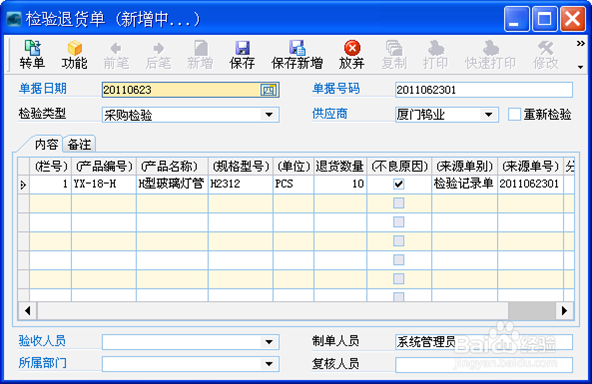Expand toolbar overflow chevron

click(x=580, y=44)
